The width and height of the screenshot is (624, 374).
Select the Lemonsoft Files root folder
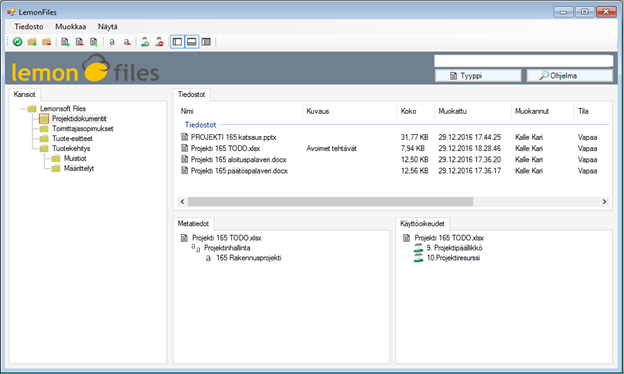[62, 109]
